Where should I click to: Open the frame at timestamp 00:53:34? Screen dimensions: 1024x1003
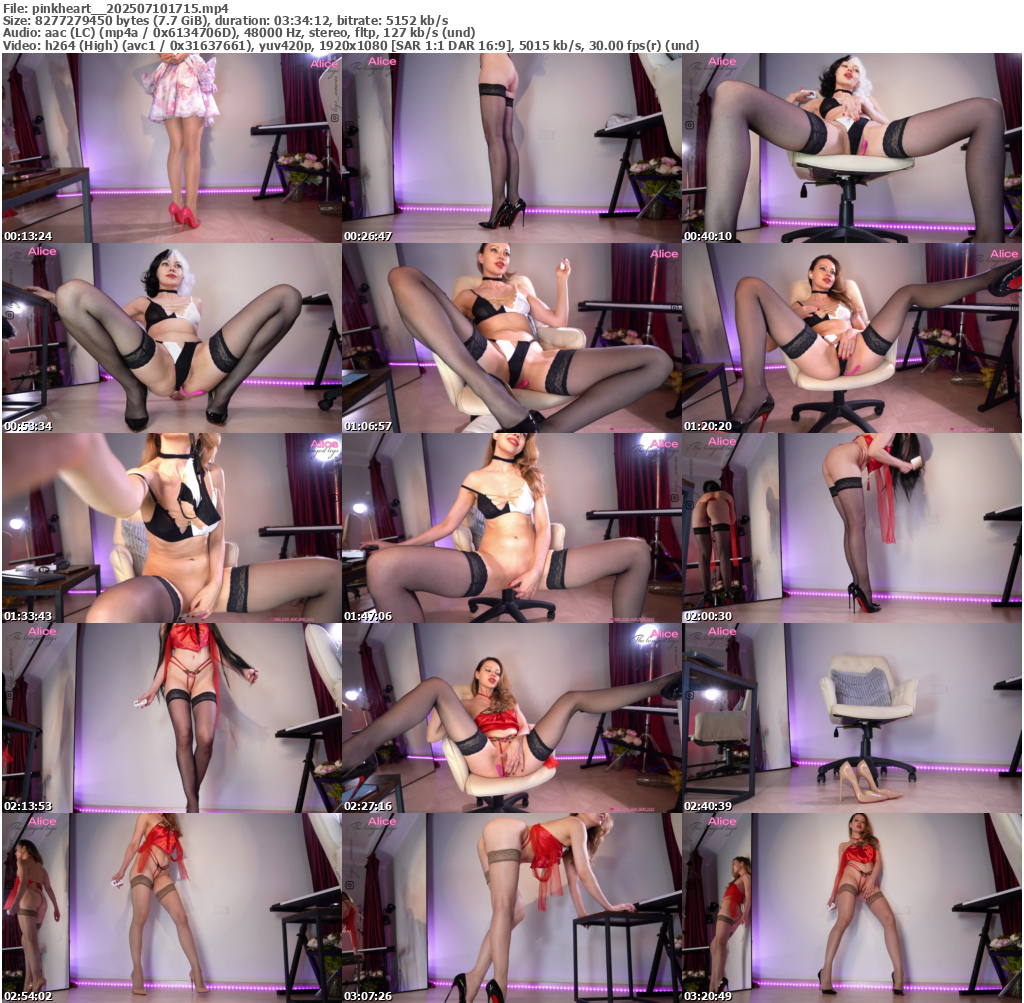pyautogui.click(x=171, y=338)
